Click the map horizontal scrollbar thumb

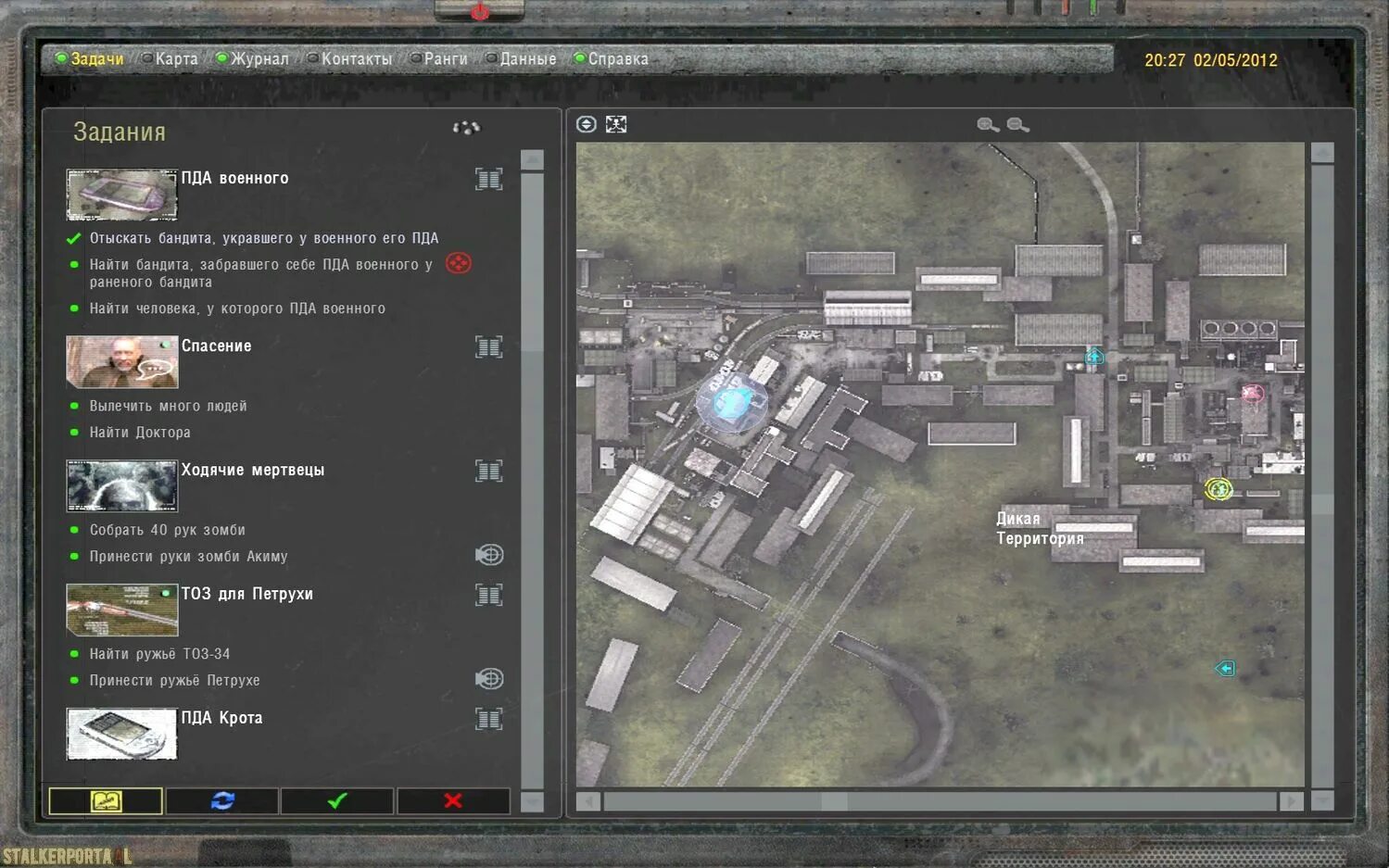(x=834, y=801)
